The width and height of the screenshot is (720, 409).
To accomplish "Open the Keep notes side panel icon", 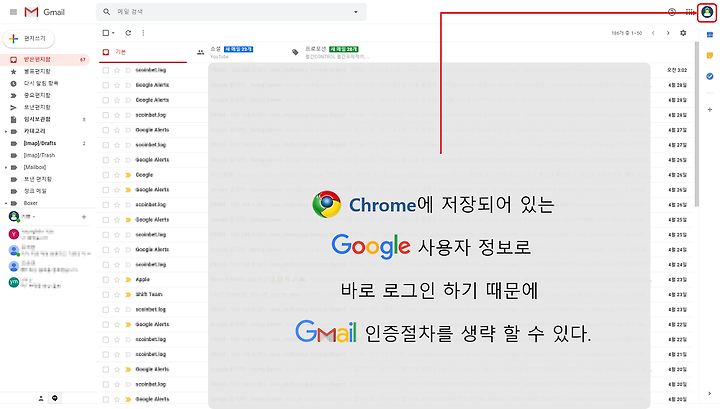I will click(710, 56).
